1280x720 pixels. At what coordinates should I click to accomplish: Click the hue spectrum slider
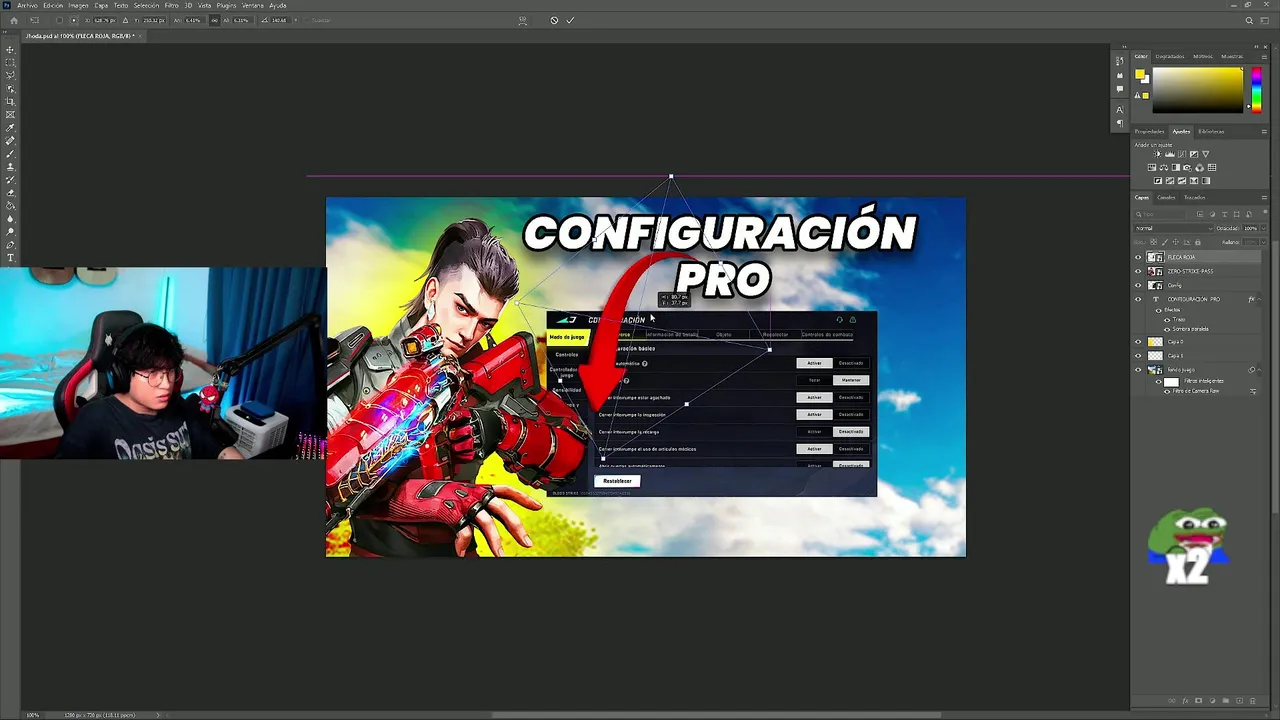tap(1257, 90)
